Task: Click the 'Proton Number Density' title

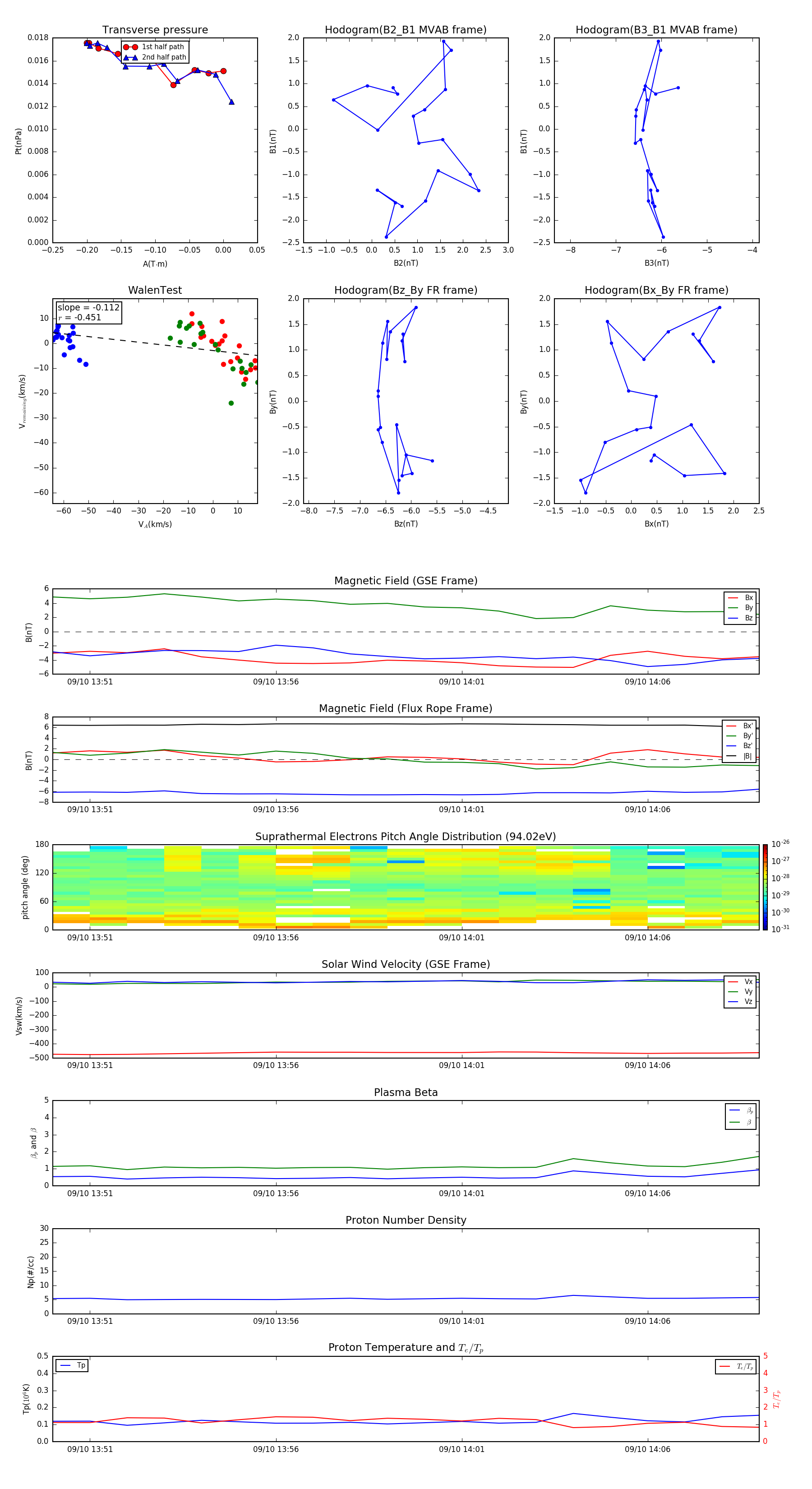Action: coord(406,1220)
